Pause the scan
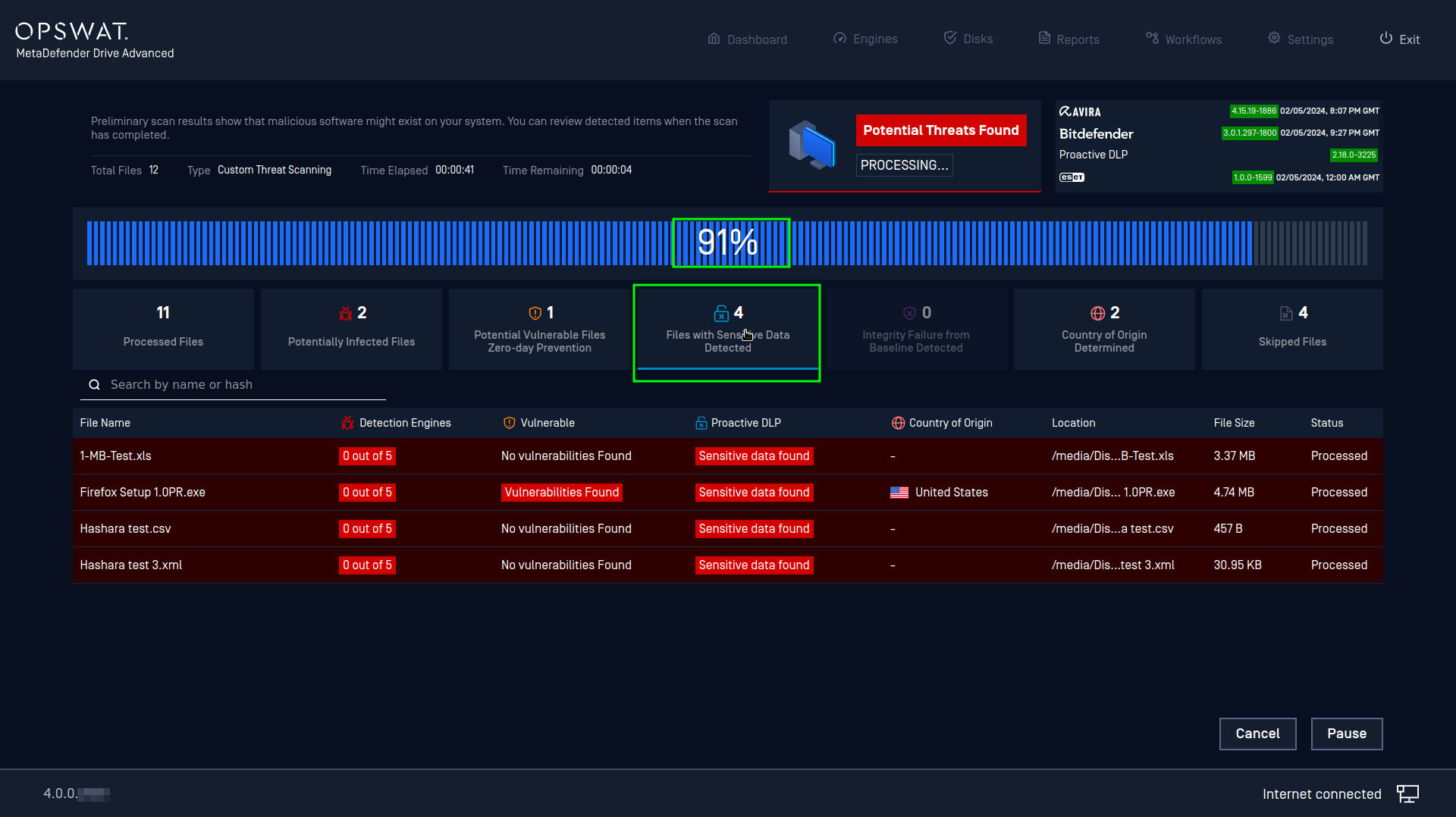The width and height of the screenshot is (1456, 817). [x=1347, y=734]
